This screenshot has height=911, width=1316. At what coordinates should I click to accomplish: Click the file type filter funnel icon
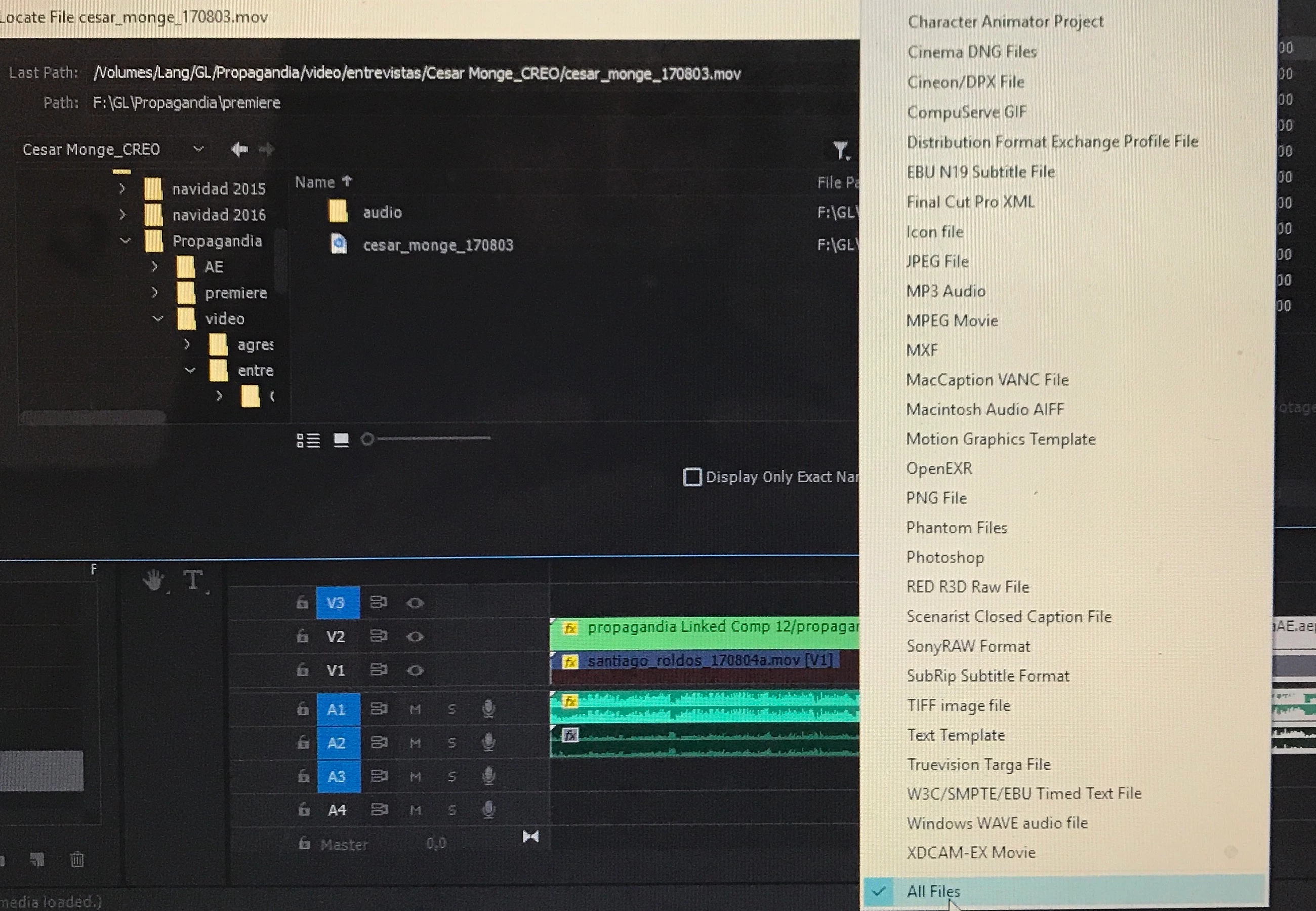click(x=840, y=150)
